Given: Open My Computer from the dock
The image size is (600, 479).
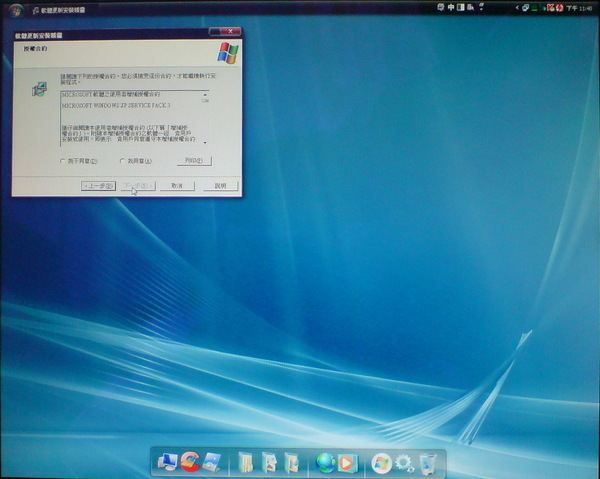Looking at the screenshot, I should 167,463.
